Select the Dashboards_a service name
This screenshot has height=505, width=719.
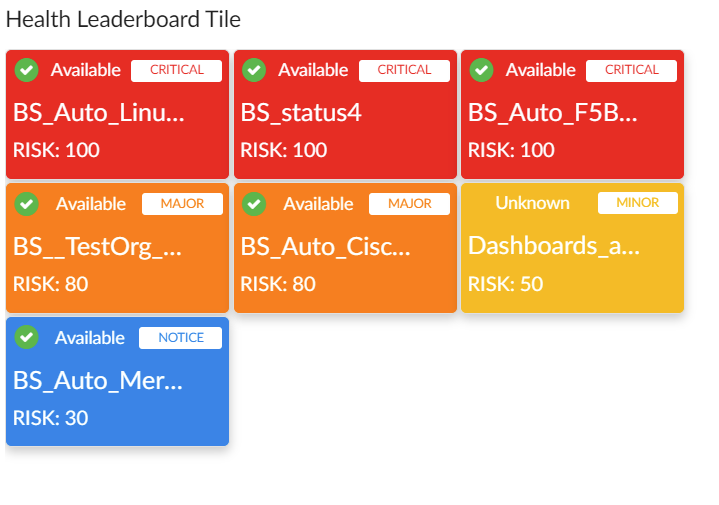click(x=553, y=246)
